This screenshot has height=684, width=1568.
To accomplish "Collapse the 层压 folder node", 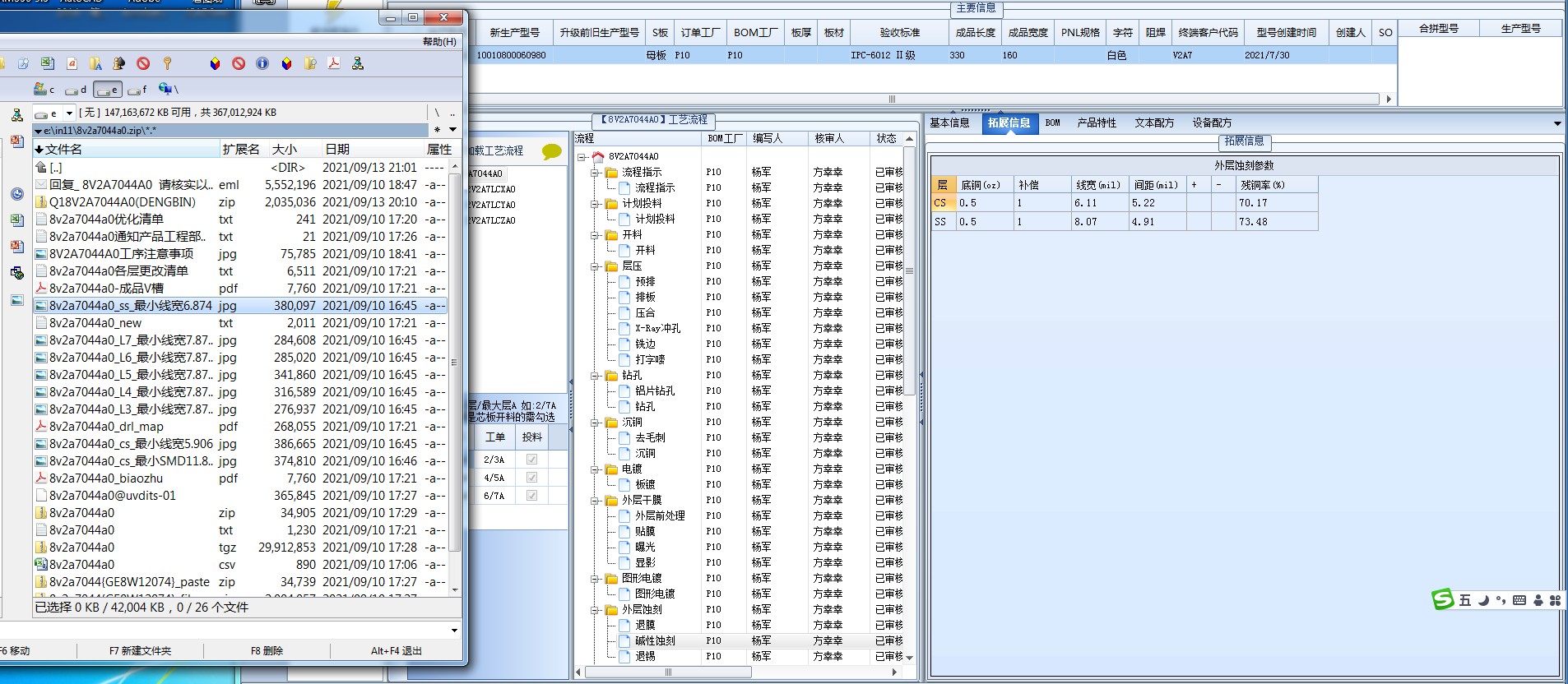I will 595,266.
